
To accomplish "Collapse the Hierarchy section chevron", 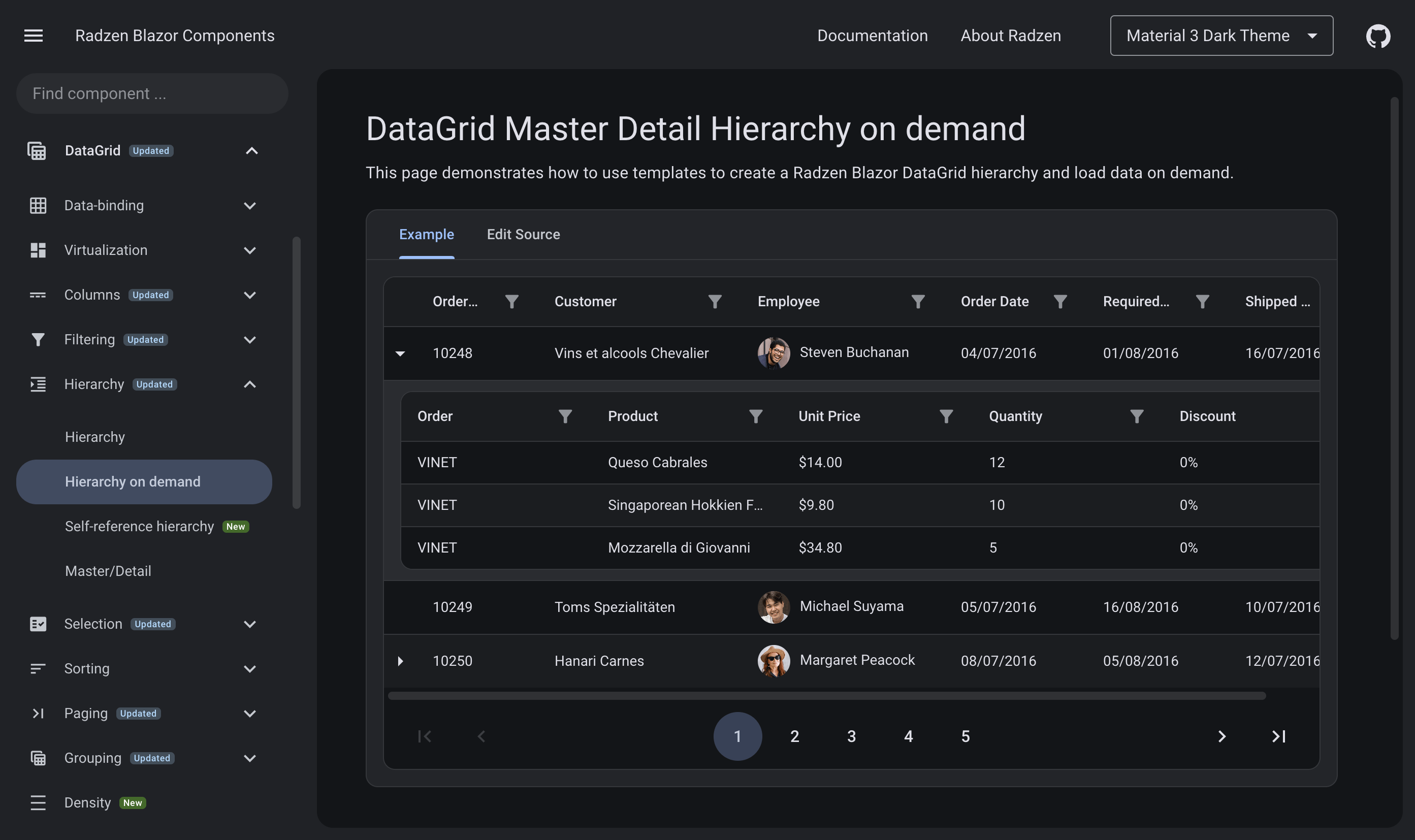I will pyautogui.click(x=249, y=384).
